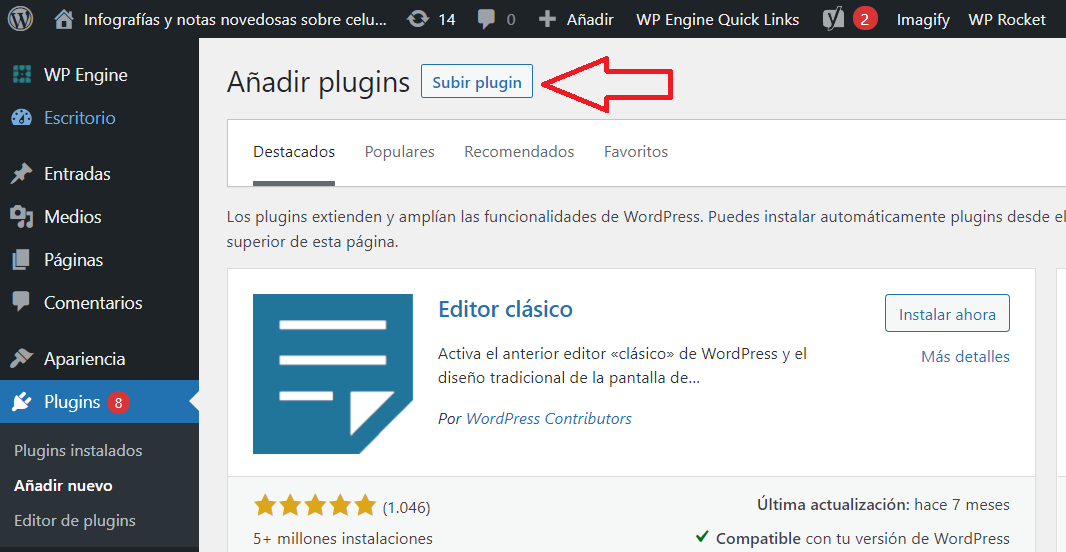1066x552 pixels.
Task: Click the Editor clásico plugin thumbnail
Action: pos(332,374)
